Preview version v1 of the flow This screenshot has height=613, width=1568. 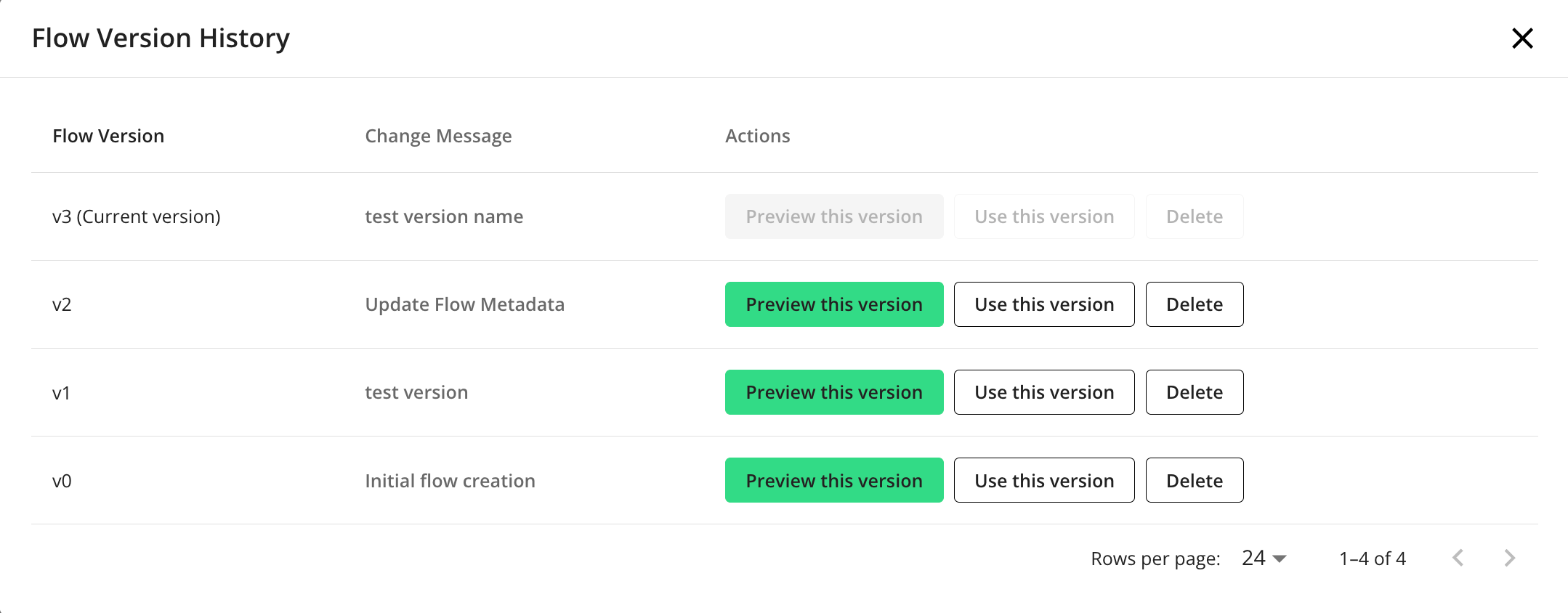[x=833, y=392]
